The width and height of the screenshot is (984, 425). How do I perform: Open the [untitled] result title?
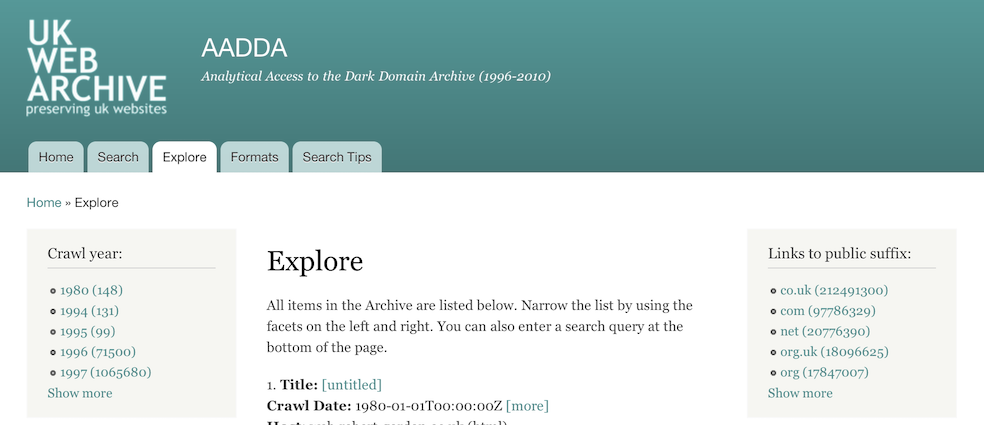tap(352, 385)
